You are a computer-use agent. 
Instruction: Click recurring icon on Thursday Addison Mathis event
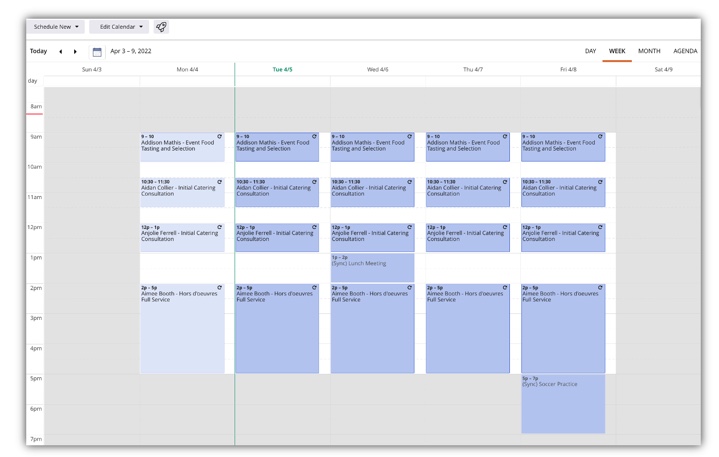505,137
